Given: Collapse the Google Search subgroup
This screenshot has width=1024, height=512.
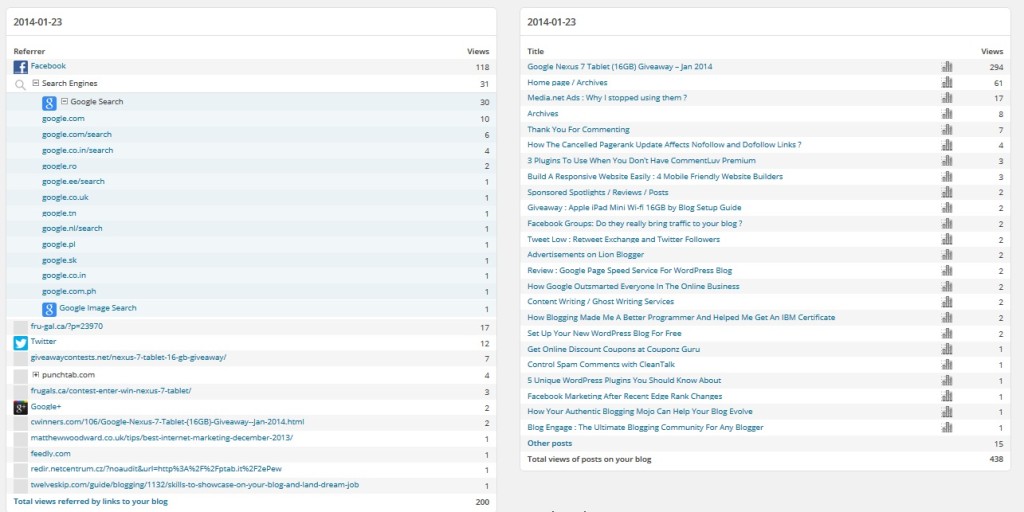Looking at the screenshot, I should point(64,102).
